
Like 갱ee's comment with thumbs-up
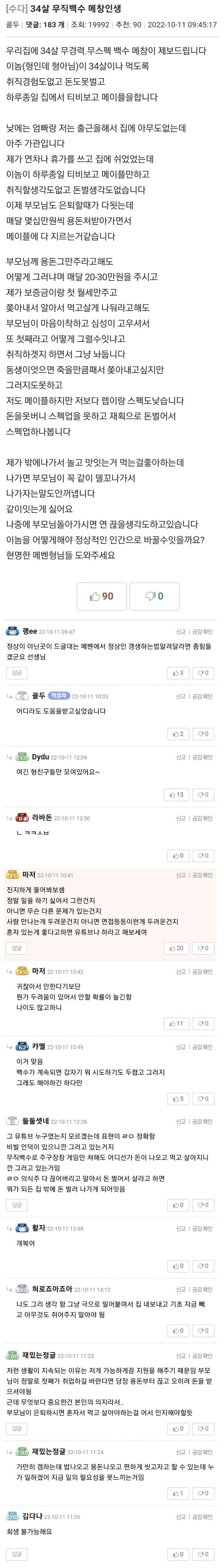[x=178, y=673]
